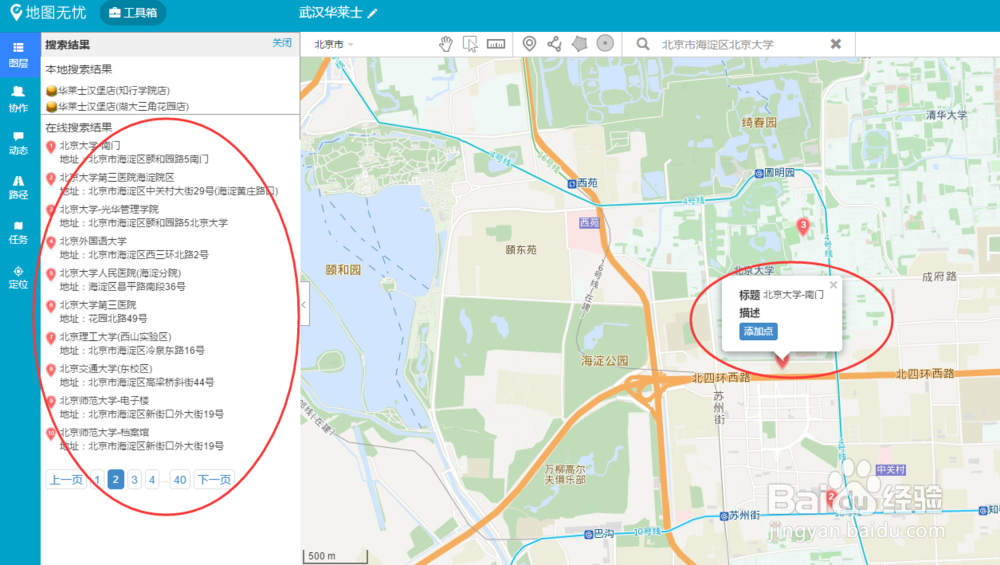
Task: Clear the search box with X
Action: click(x=835, y=43)
